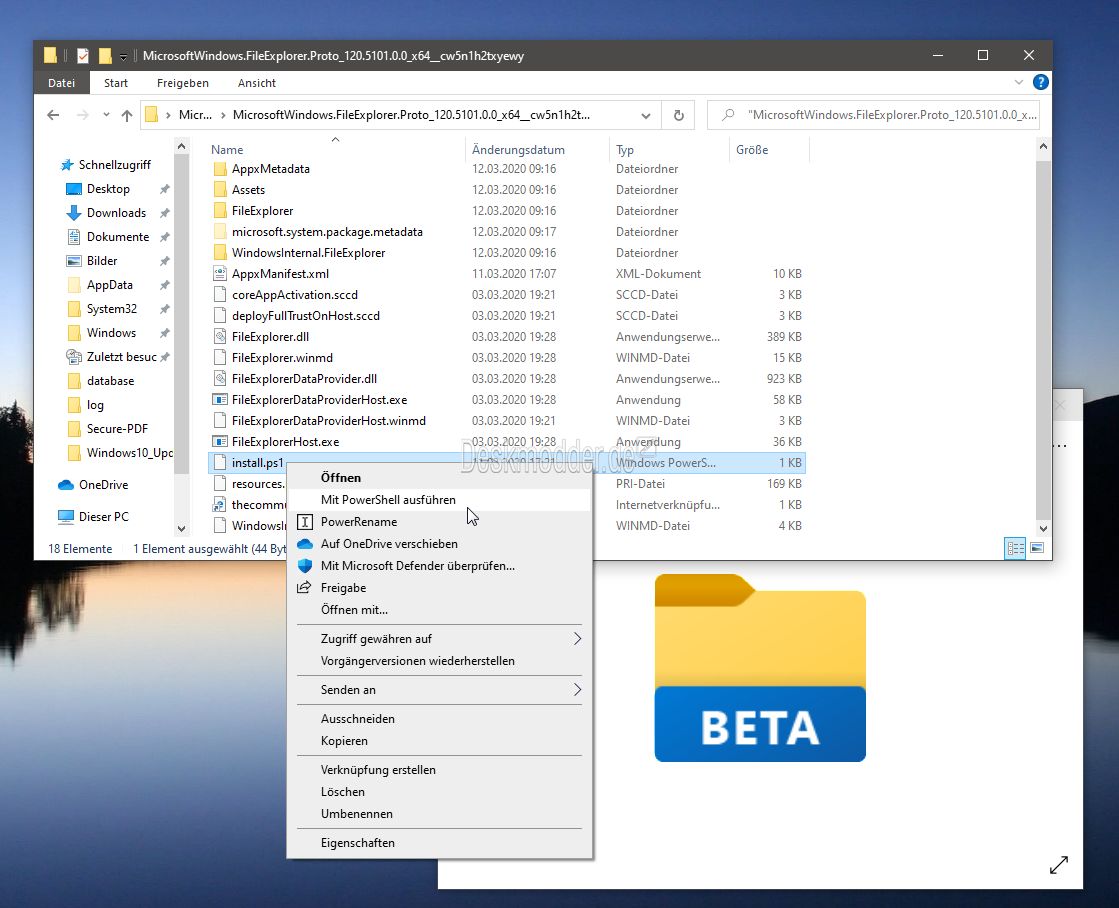Select the coreAppActivation.sccd file
Viewport: 1119px width, 908px height.
pyautogui.click(x=295, y=295)
